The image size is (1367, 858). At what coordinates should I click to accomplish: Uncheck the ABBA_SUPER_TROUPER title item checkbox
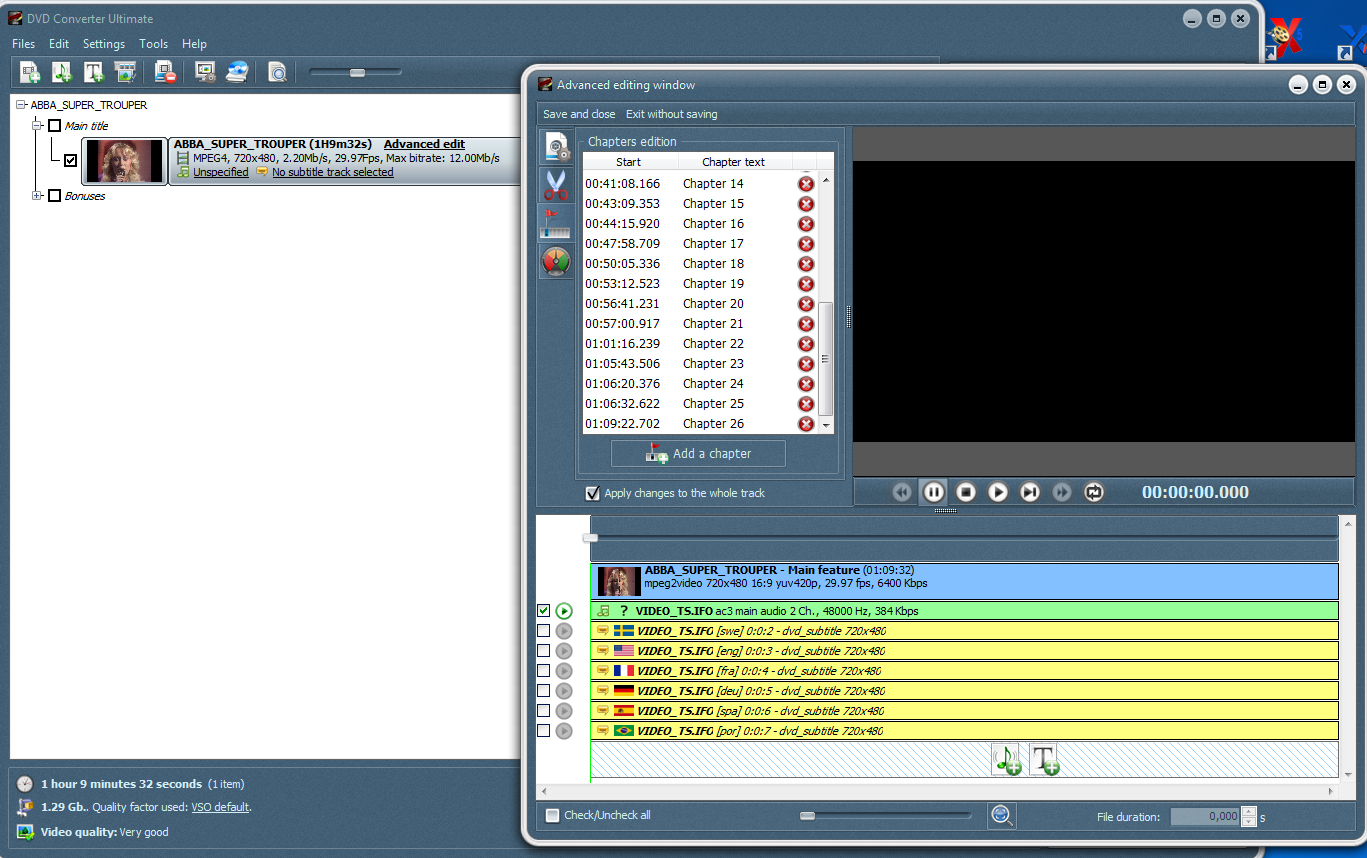coord(70,160)
